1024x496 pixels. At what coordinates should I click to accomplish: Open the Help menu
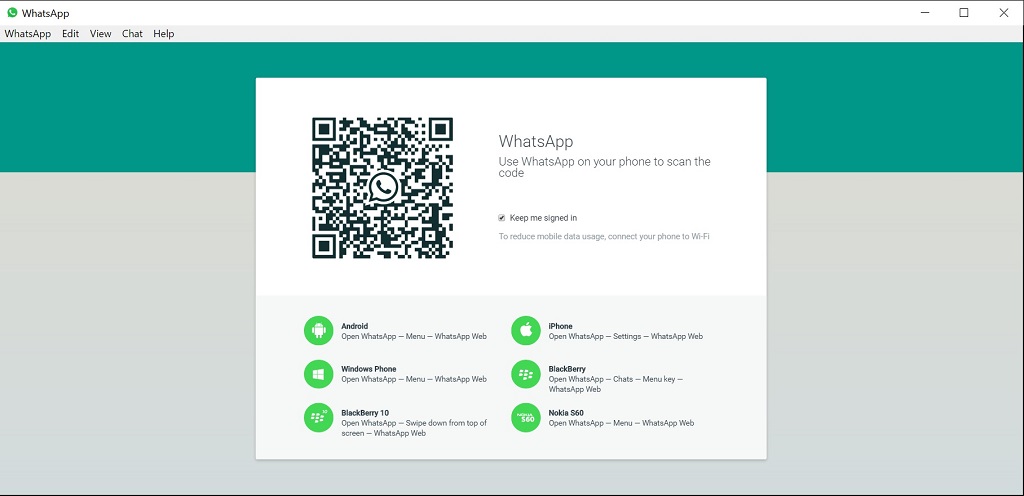pyautogui.click(x=164, y=34)
